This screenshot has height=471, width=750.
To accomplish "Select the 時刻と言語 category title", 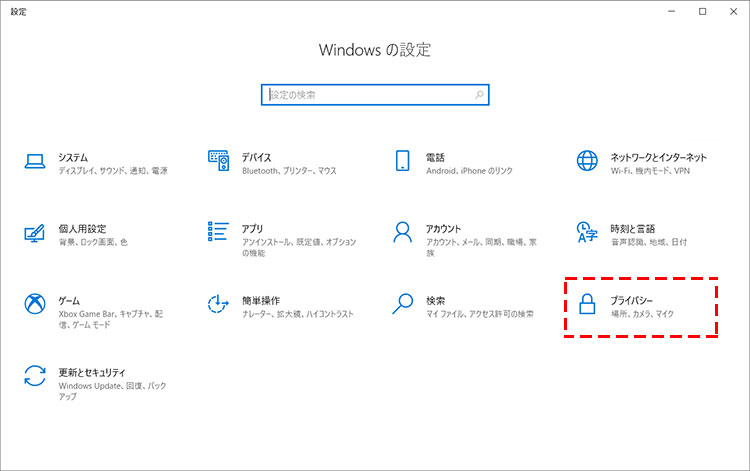I will tap(632, 229).
